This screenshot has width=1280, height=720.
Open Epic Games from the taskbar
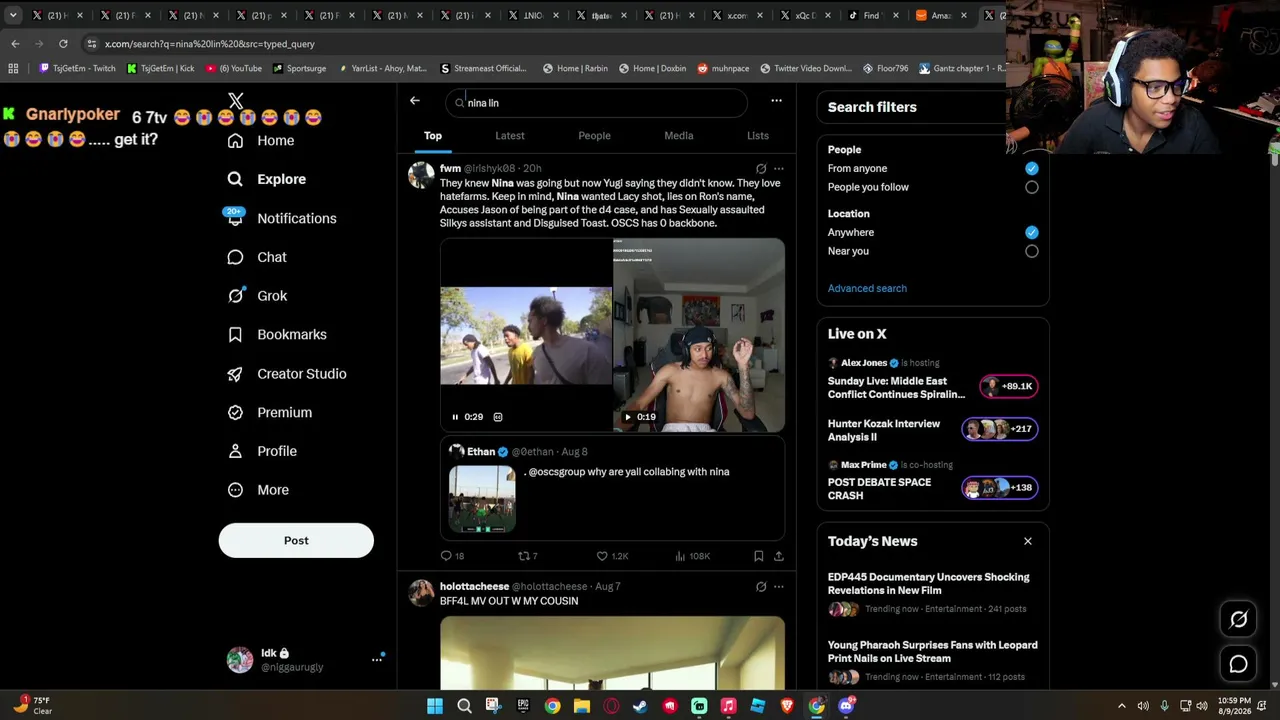(523, 706)
